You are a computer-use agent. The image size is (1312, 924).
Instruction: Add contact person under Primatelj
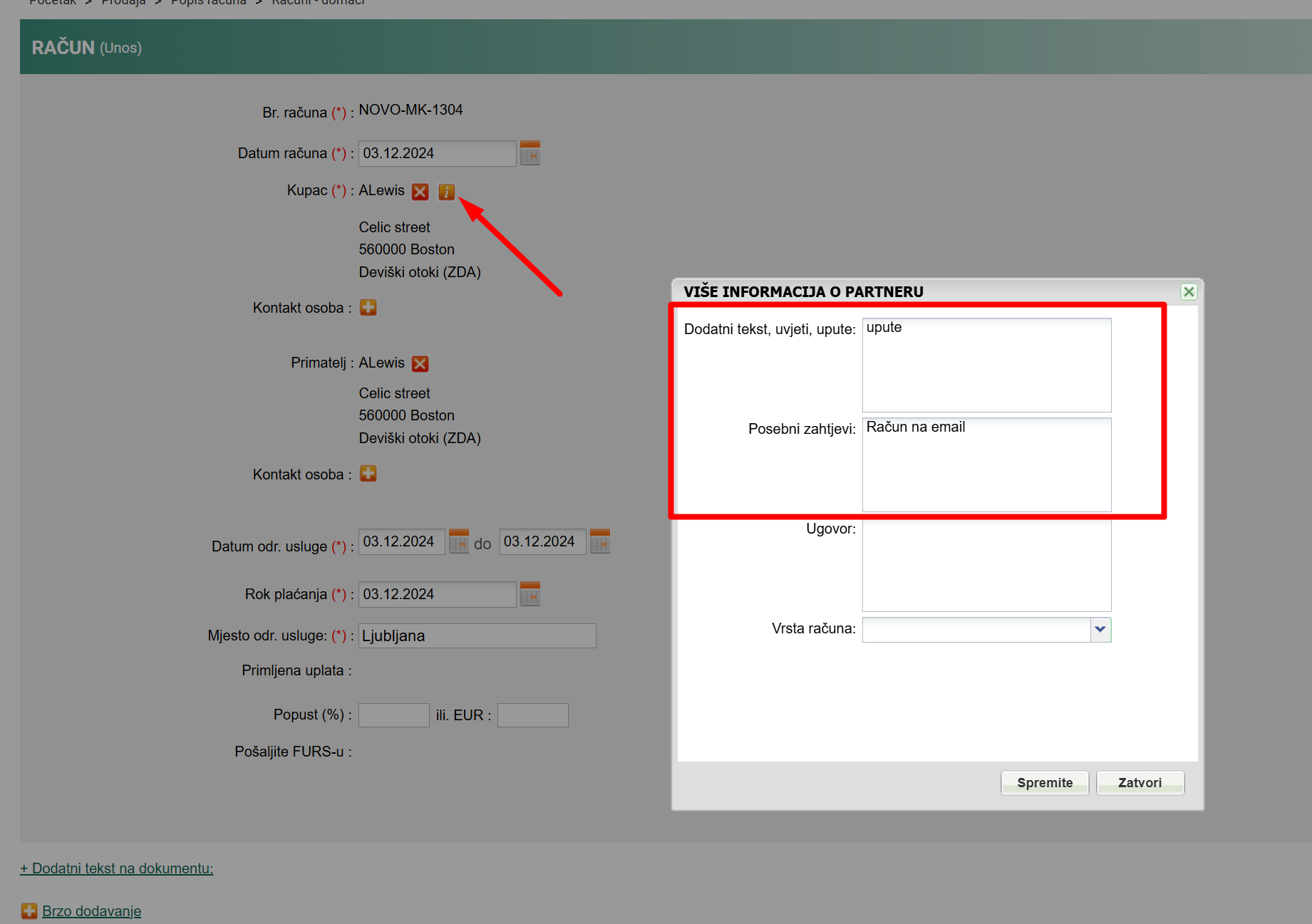368,474
